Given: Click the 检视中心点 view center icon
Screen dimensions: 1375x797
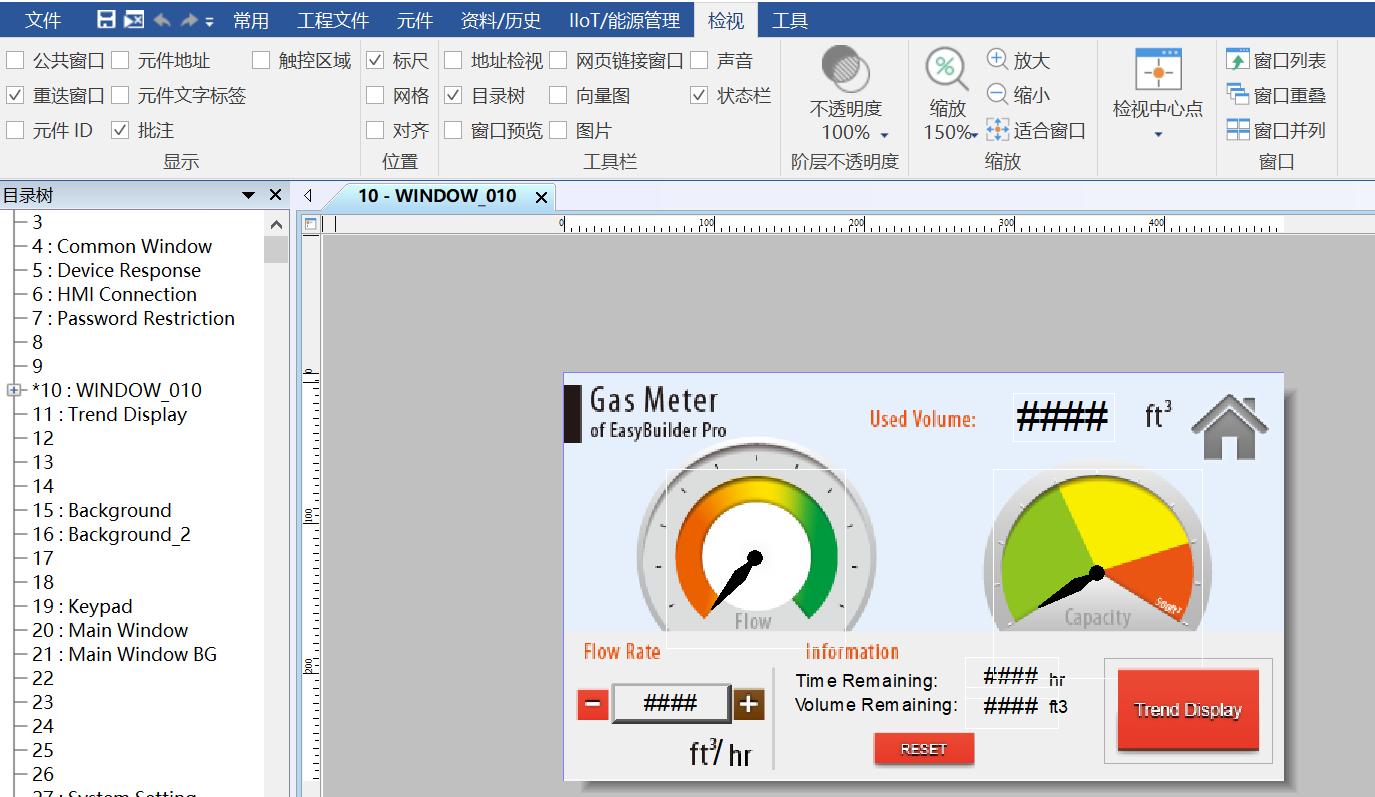Looking at the screenshot, I should pos(1158,70).
